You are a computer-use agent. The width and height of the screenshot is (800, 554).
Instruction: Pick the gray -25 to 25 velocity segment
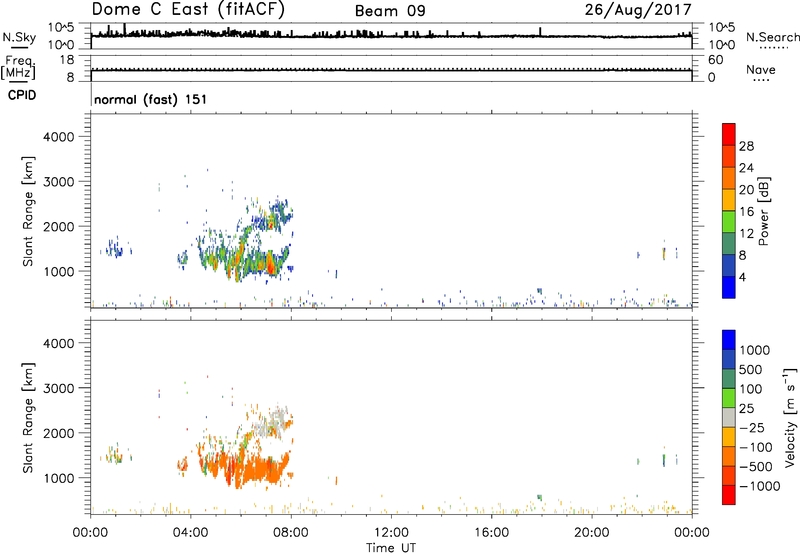[729, 417]
